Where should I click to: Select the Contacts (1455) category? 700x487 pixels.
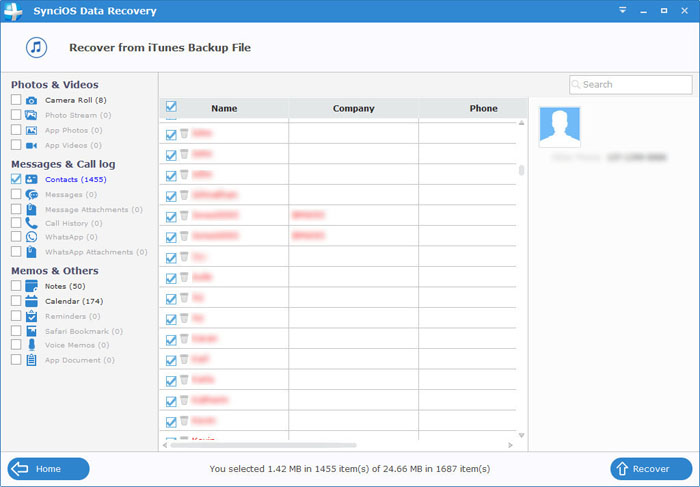point(75,179)
